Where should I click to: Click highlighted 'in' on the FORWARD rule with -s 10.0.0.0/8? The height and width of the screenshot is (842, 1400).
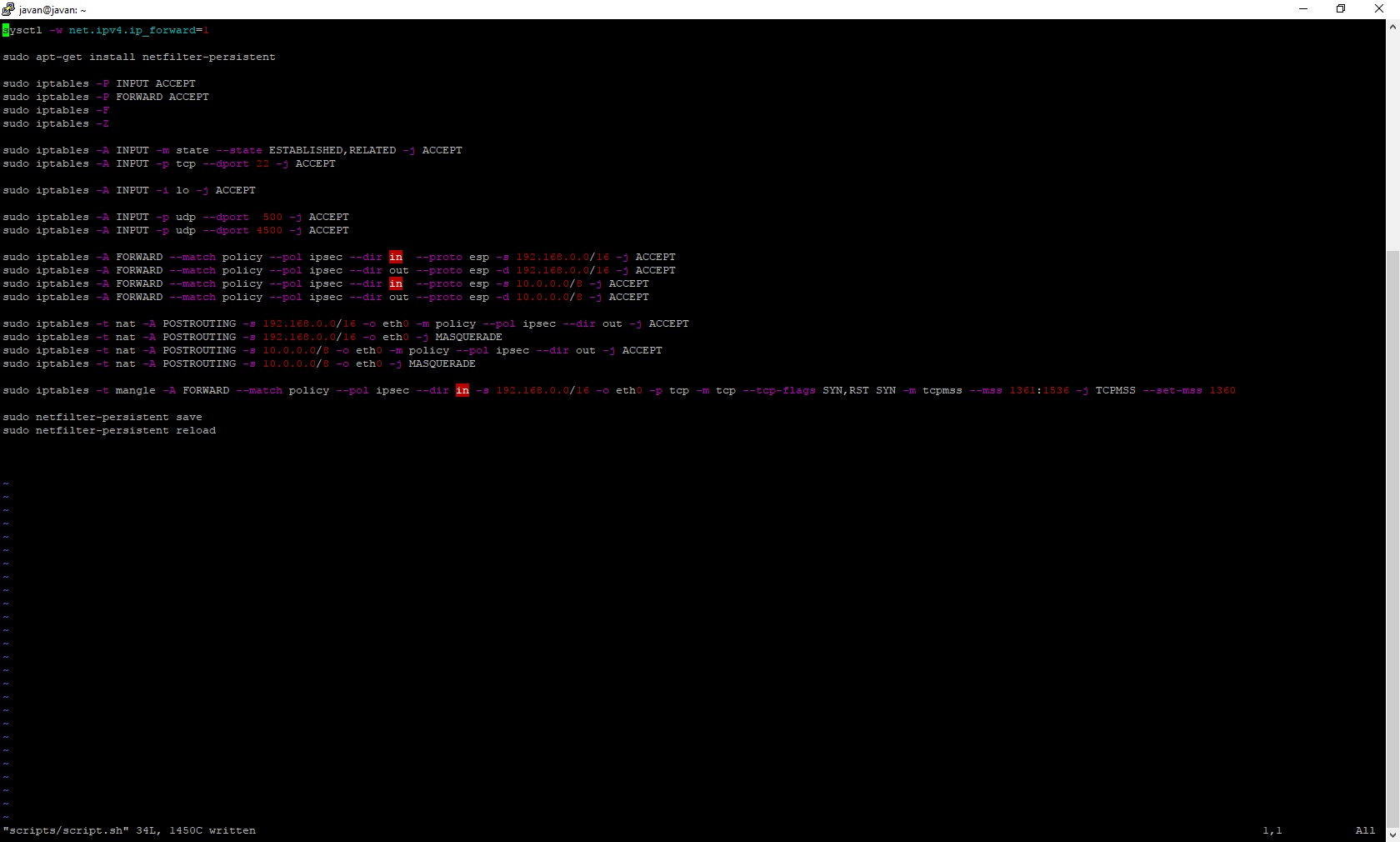(396, 283)
